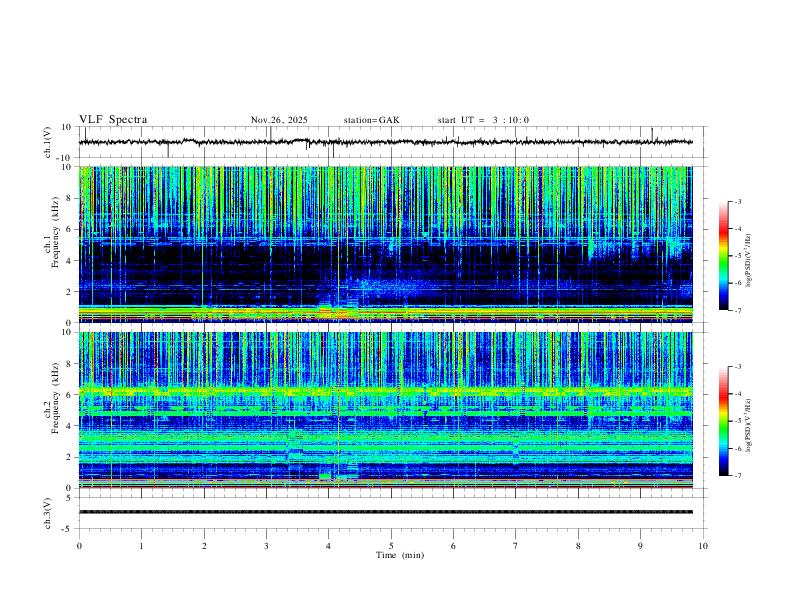Click the "VLF Spectra" title text
The image size is (792, 612).
pos(113,120)
